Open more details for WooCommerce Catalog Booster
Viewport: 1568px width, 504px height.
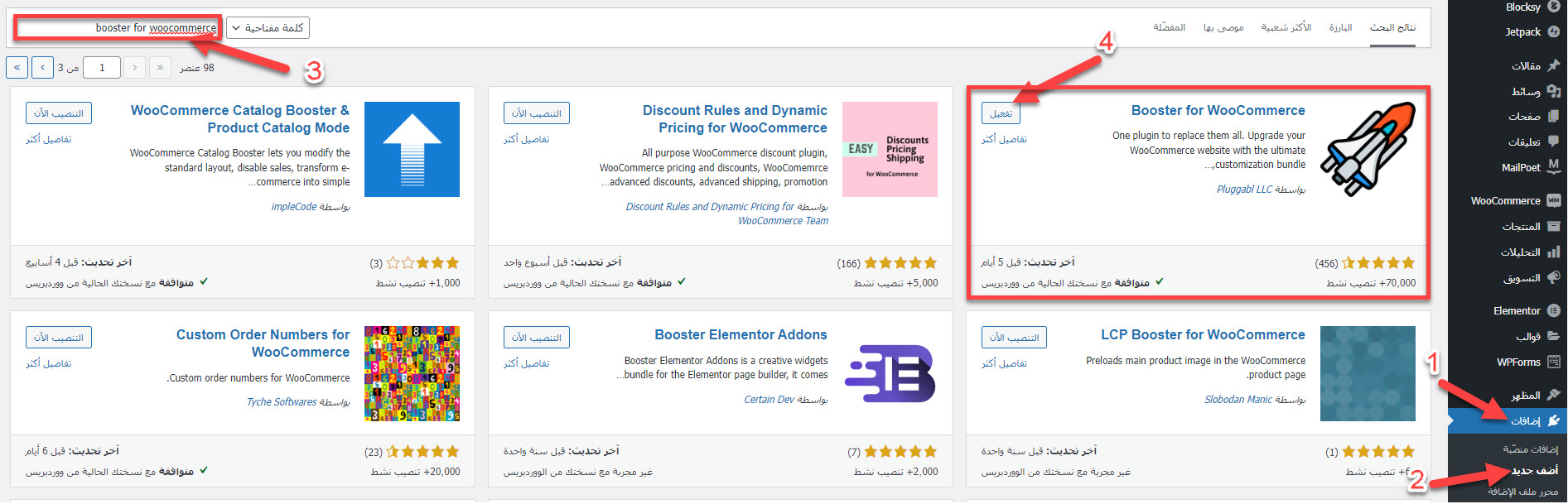(48, 139)
